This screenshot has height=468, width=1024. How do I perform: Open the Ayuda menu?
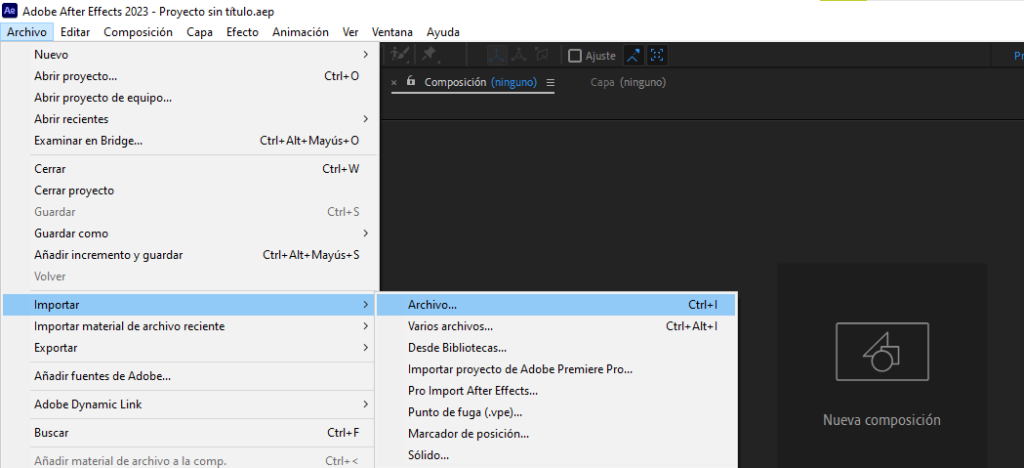click(443, 32)
